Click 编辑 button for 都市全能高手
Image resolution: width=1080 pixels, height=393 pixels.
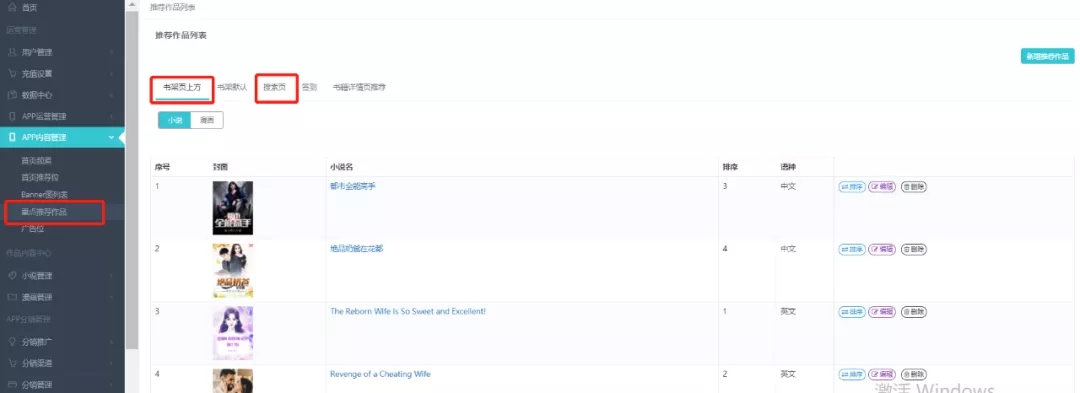pyautogui.click(x=882, y=187)
